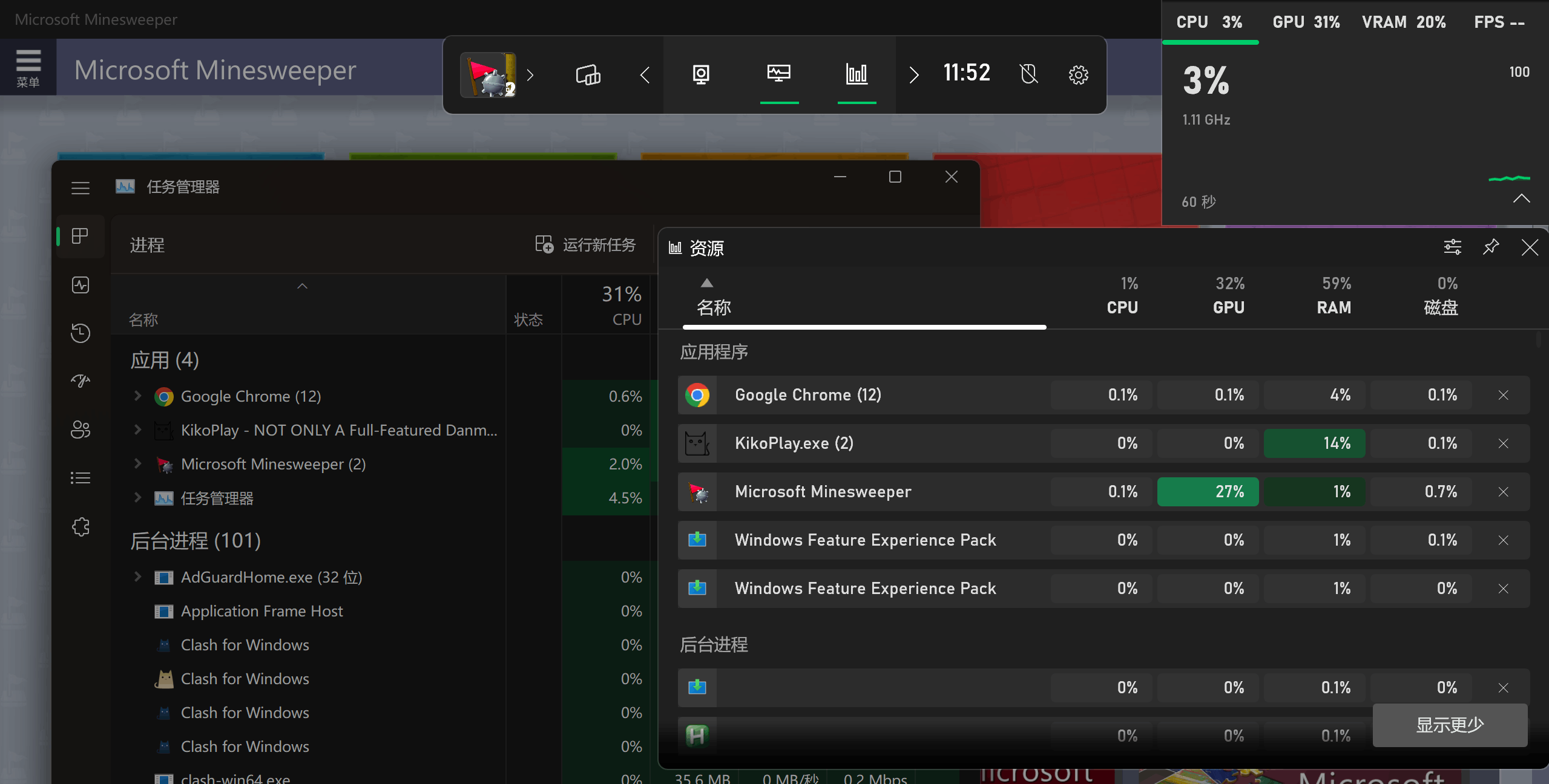Screen dimensions: 1549x784
Task: Open Task Manager navigation hamburger
Action: click(x=81, y=188)
